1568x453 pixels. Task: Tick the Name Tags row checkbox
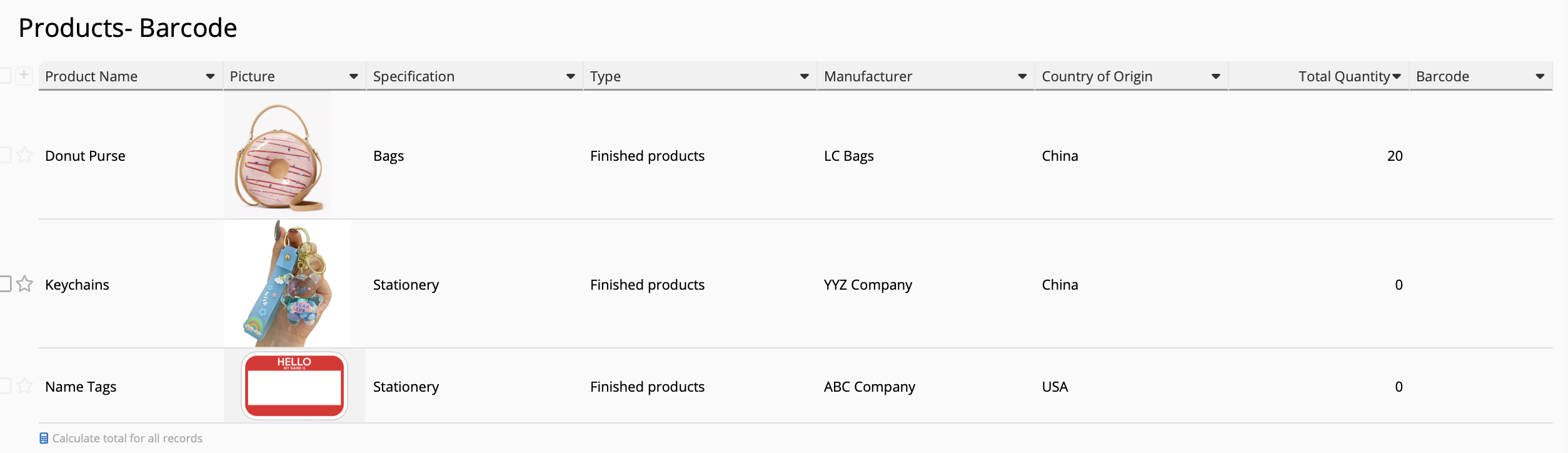tap(5, 385)
